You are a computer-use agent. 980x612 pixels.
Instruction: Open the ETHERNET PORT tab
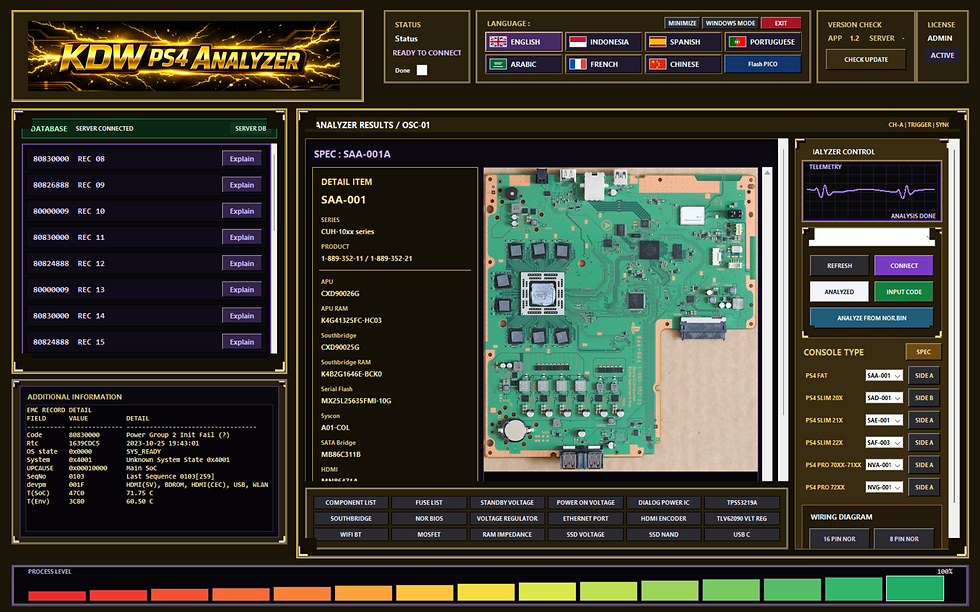(585, 519)
